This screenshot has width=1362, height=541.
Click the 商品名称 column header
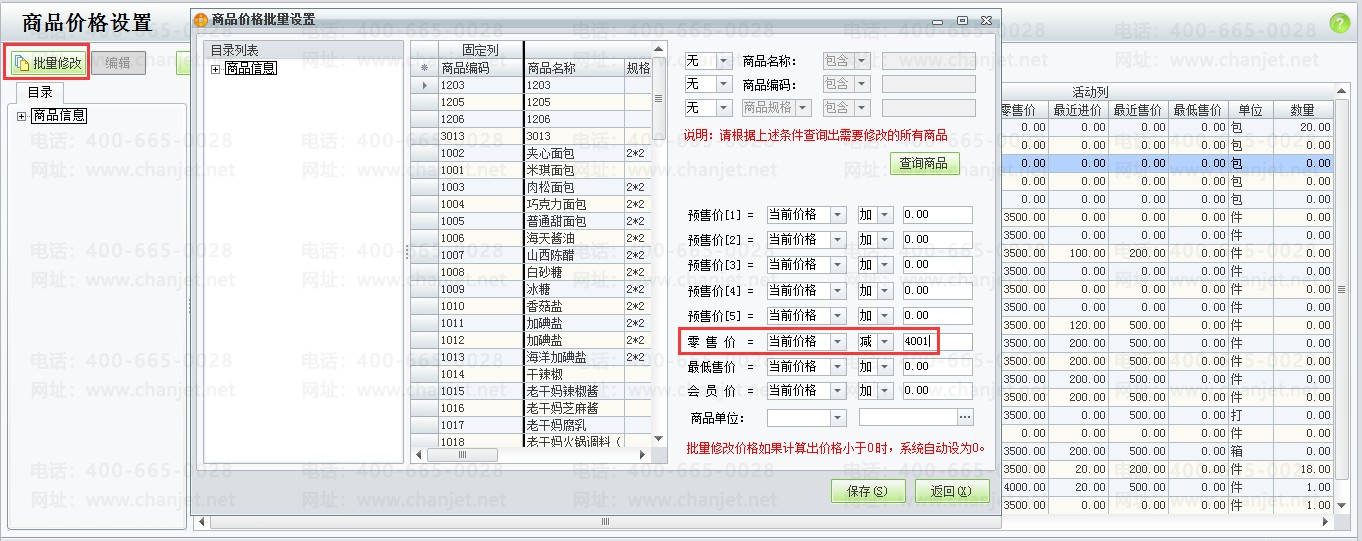pyautogui.click(x=573, y=68)
